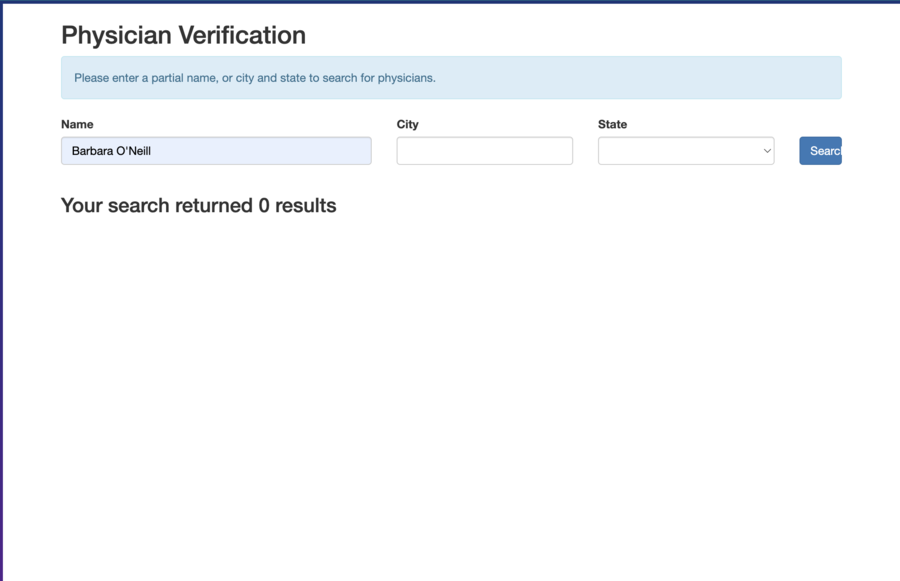Click the chevron arrow in State selector
Viewport: 900px width, 581px height.
tap(767, 151)
